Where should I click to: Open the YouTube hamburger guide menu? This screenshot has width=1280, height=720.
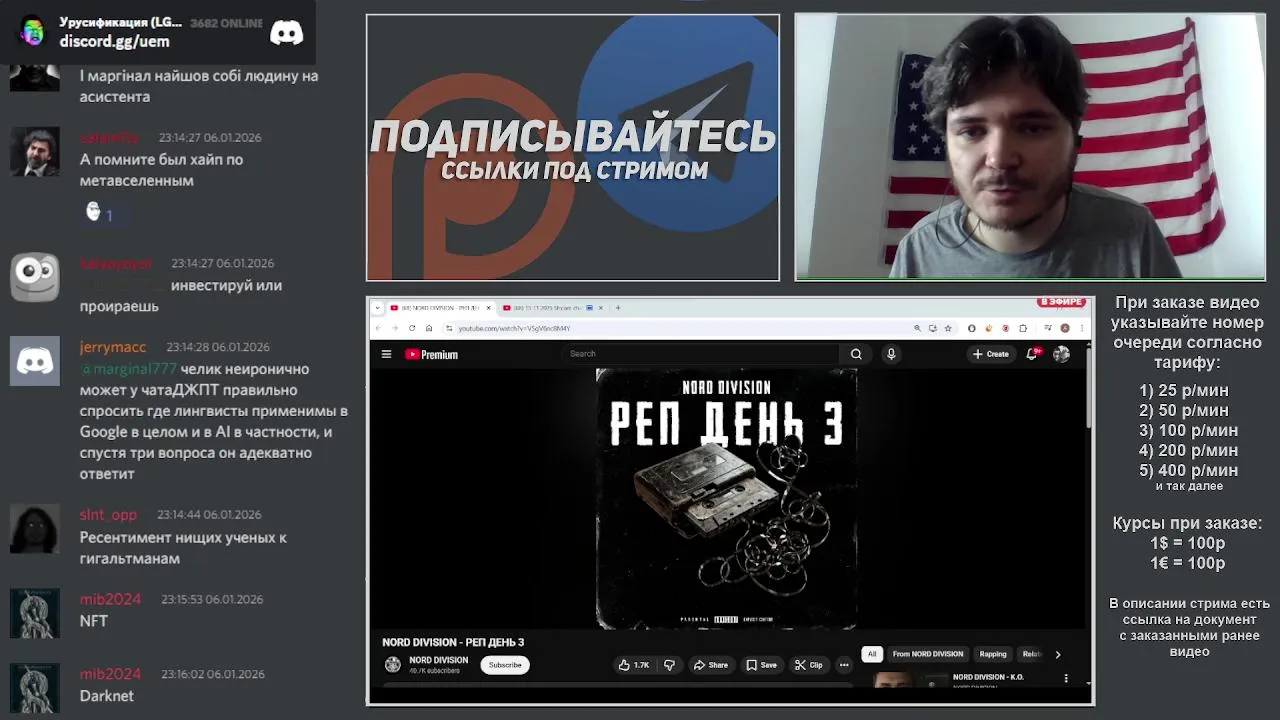coord(386,354)
